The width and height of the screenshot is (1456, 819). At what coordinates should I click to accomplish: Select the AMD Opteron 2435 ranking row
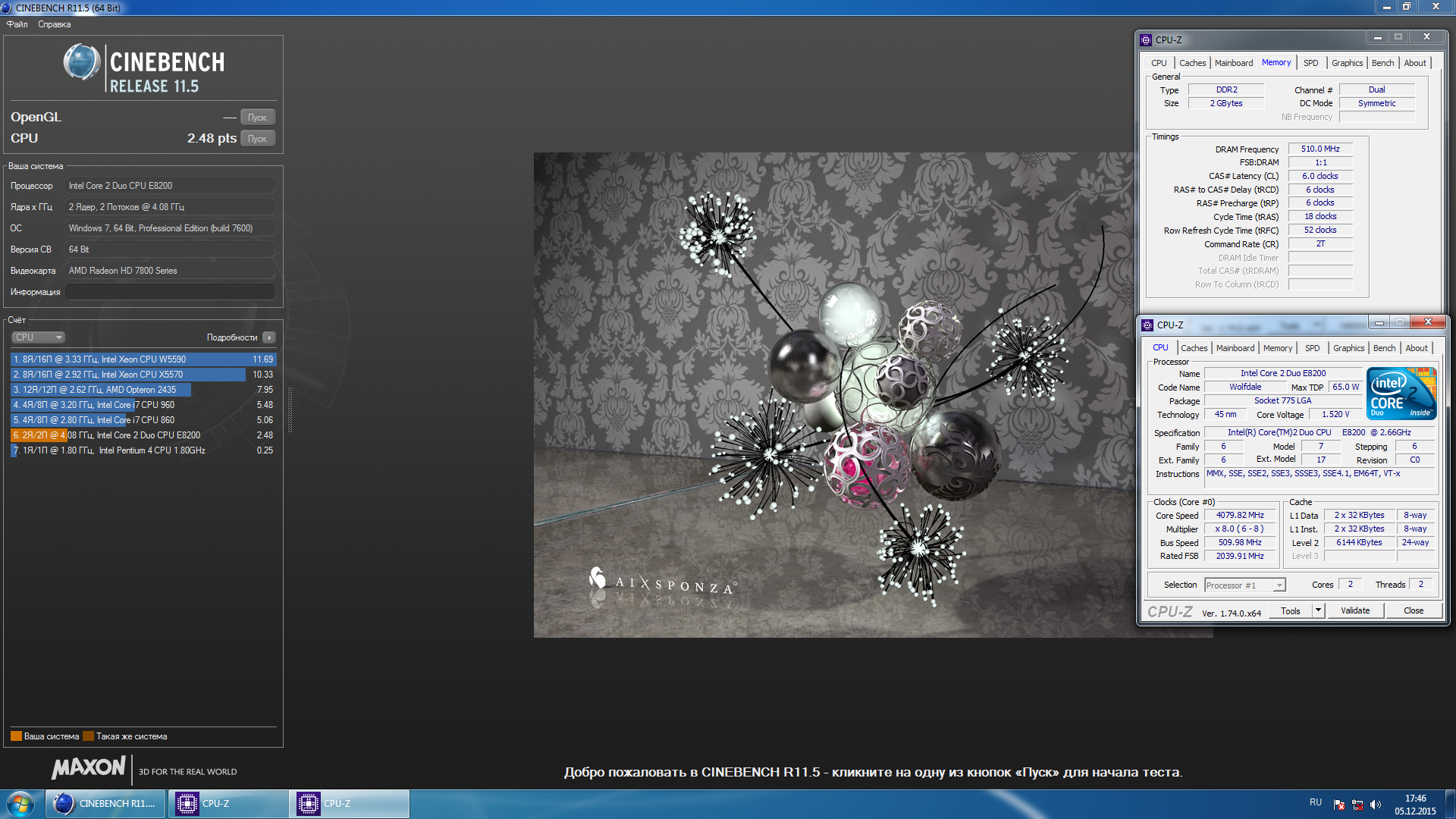[143, 390]
